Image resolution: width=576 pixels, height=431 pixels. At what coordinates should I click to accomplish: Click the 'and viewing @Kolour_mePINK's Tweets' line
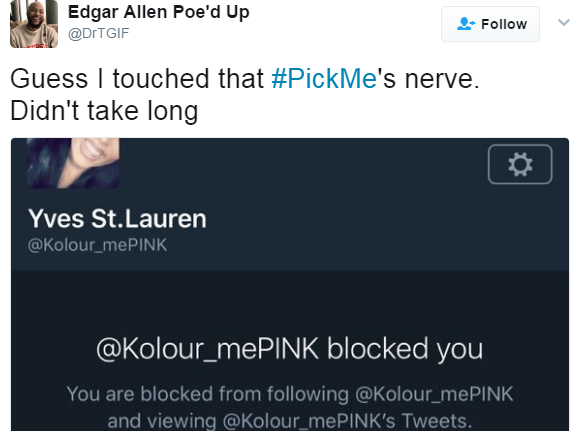point(289,421)
